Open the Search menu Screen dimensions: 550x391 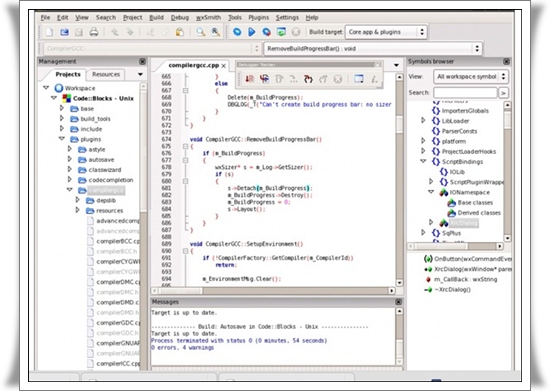[x=106, y=18]
